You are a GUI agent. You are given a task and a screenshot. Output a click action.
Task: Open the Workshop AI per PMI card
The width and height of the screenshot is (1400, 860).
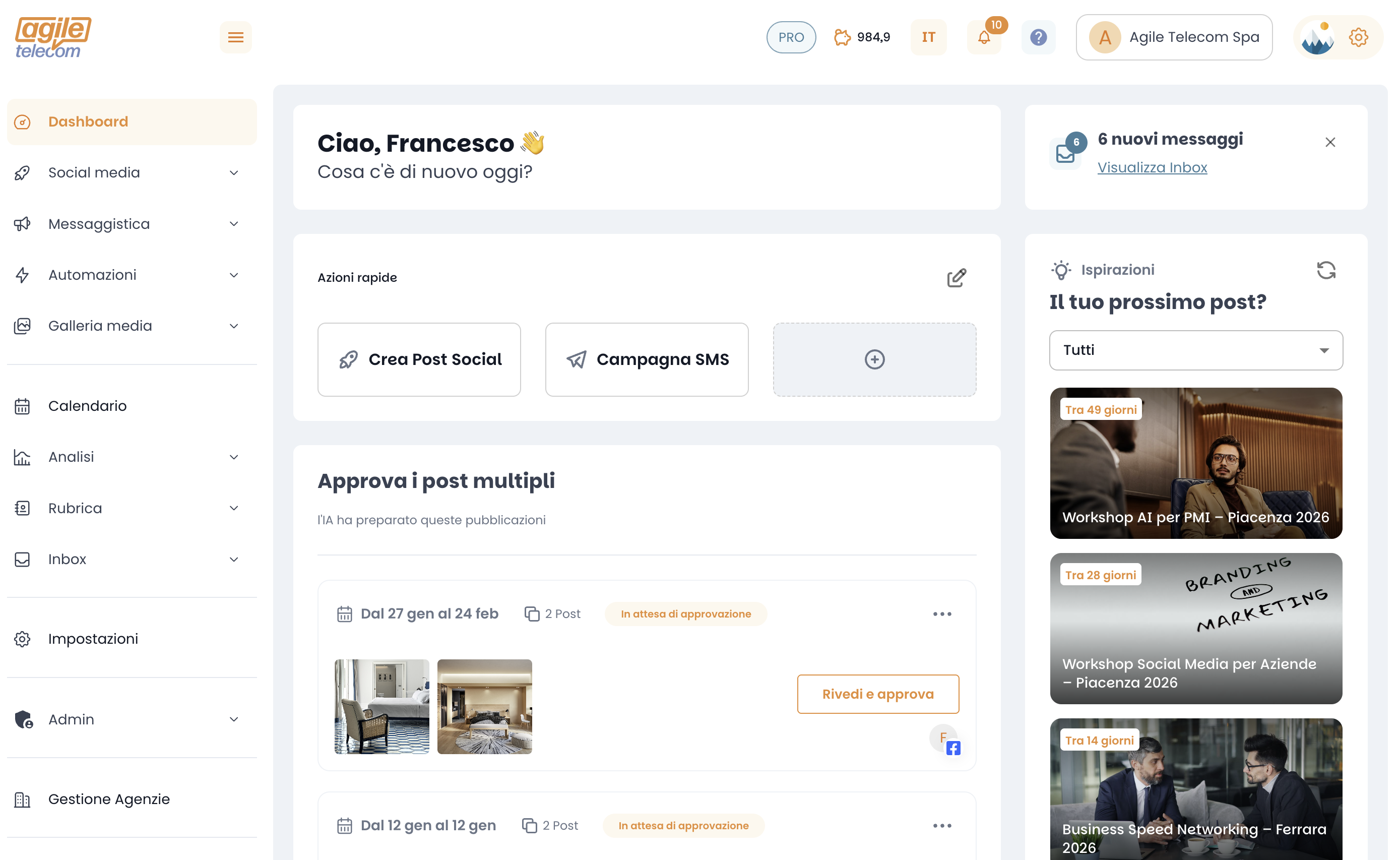coord(1195,463)
